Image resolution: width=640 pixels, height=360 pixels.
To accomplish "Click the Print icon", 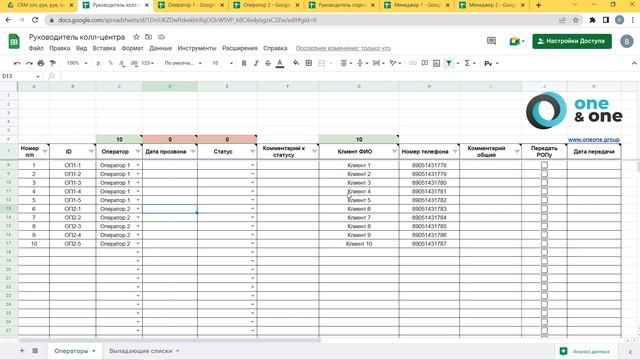I will point(41,63).
